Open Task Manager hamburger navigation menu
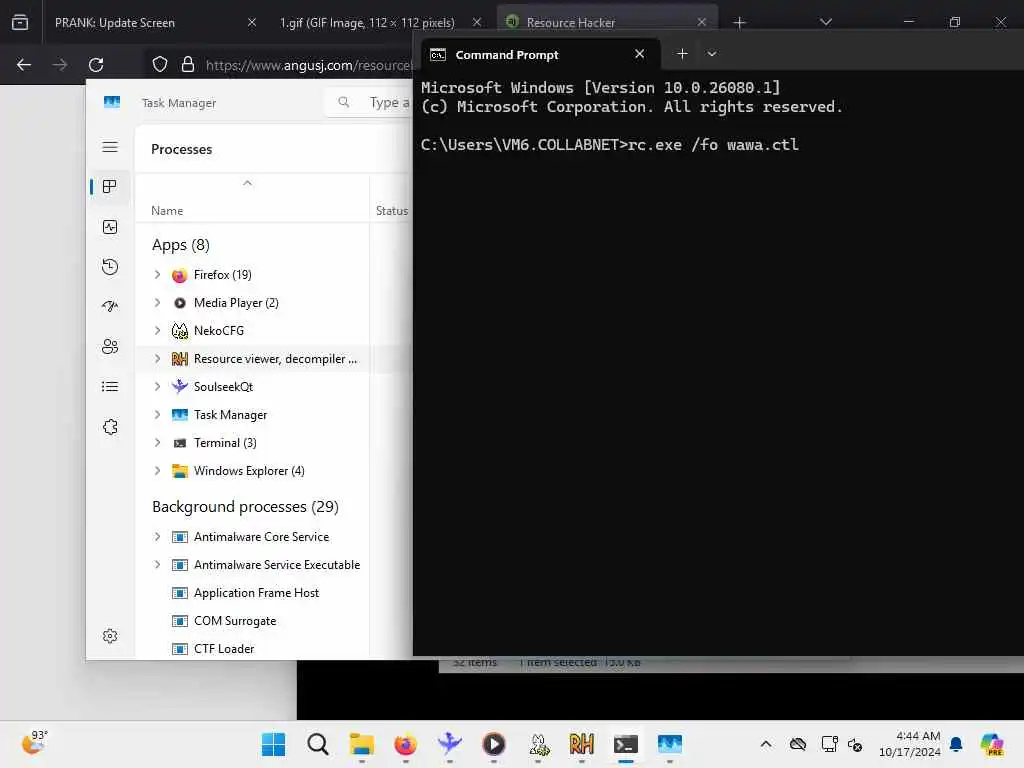Screen dimensions: 1024x768 [x=110, y=147]
